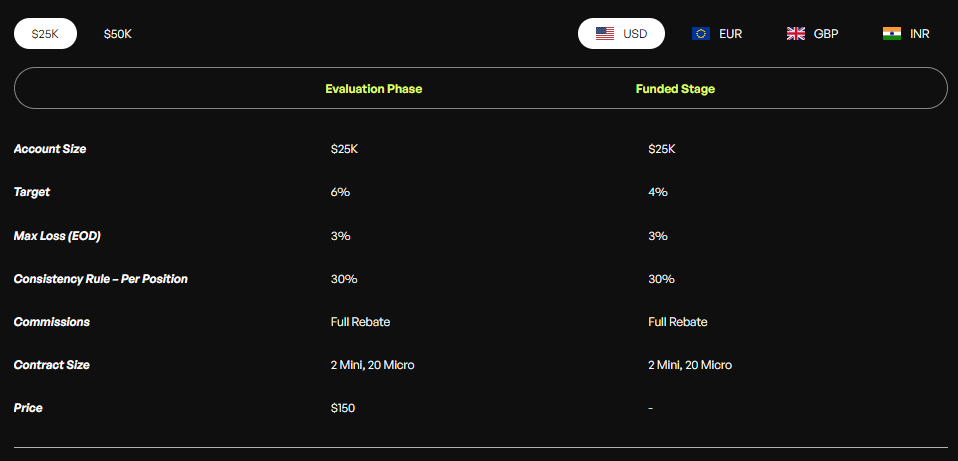Click the Account Size row label

[50, 149]
